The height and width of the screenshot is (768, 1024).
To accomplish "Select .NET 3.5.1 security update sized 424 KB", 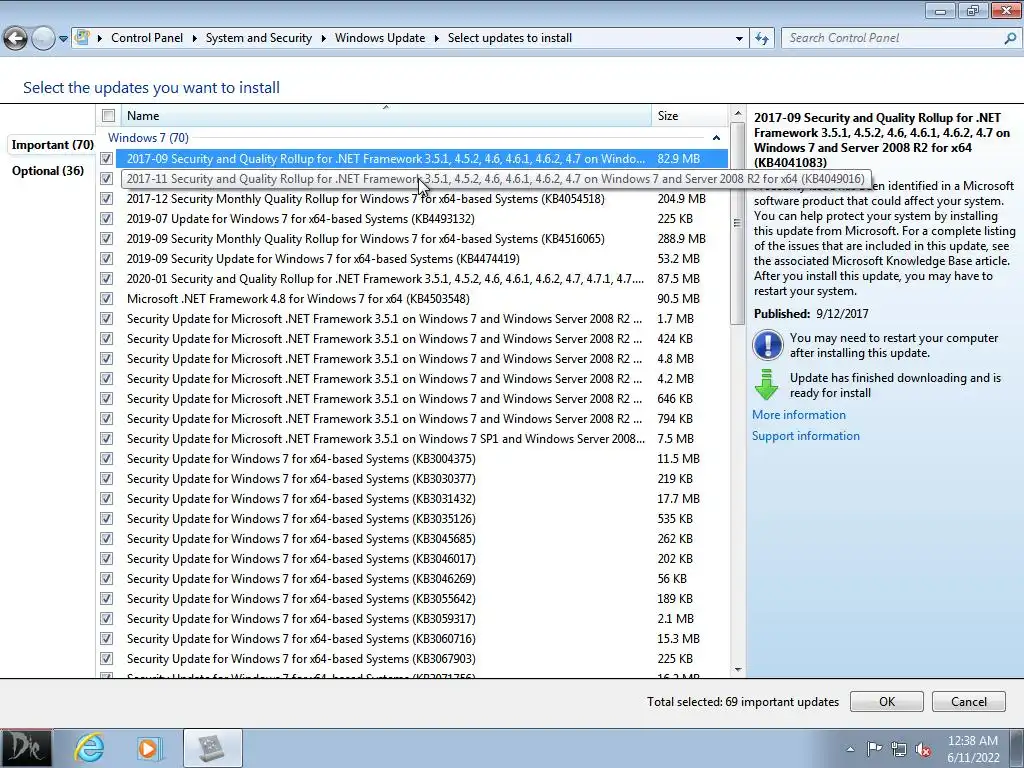I will (384, 338).
